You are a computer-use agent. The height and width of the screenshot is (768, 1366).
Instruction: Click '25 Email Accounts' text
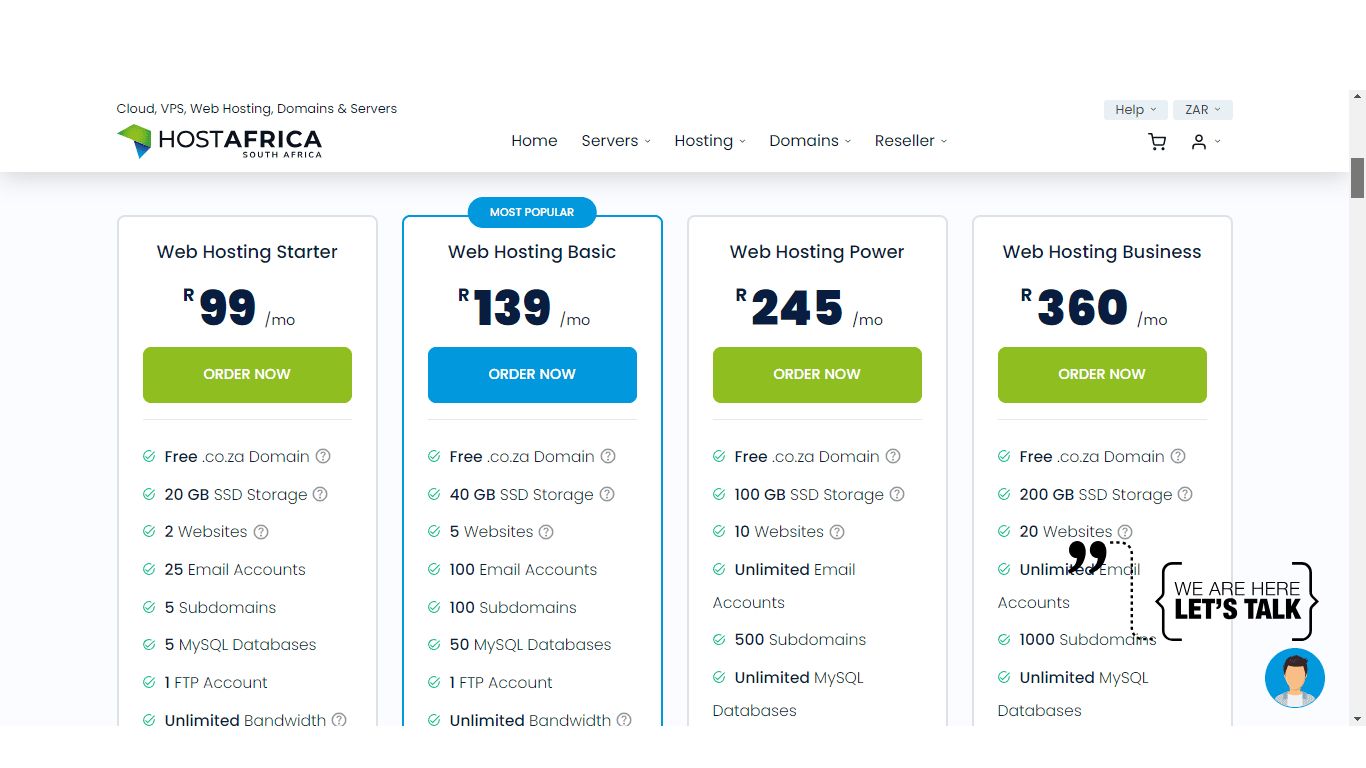235,569
